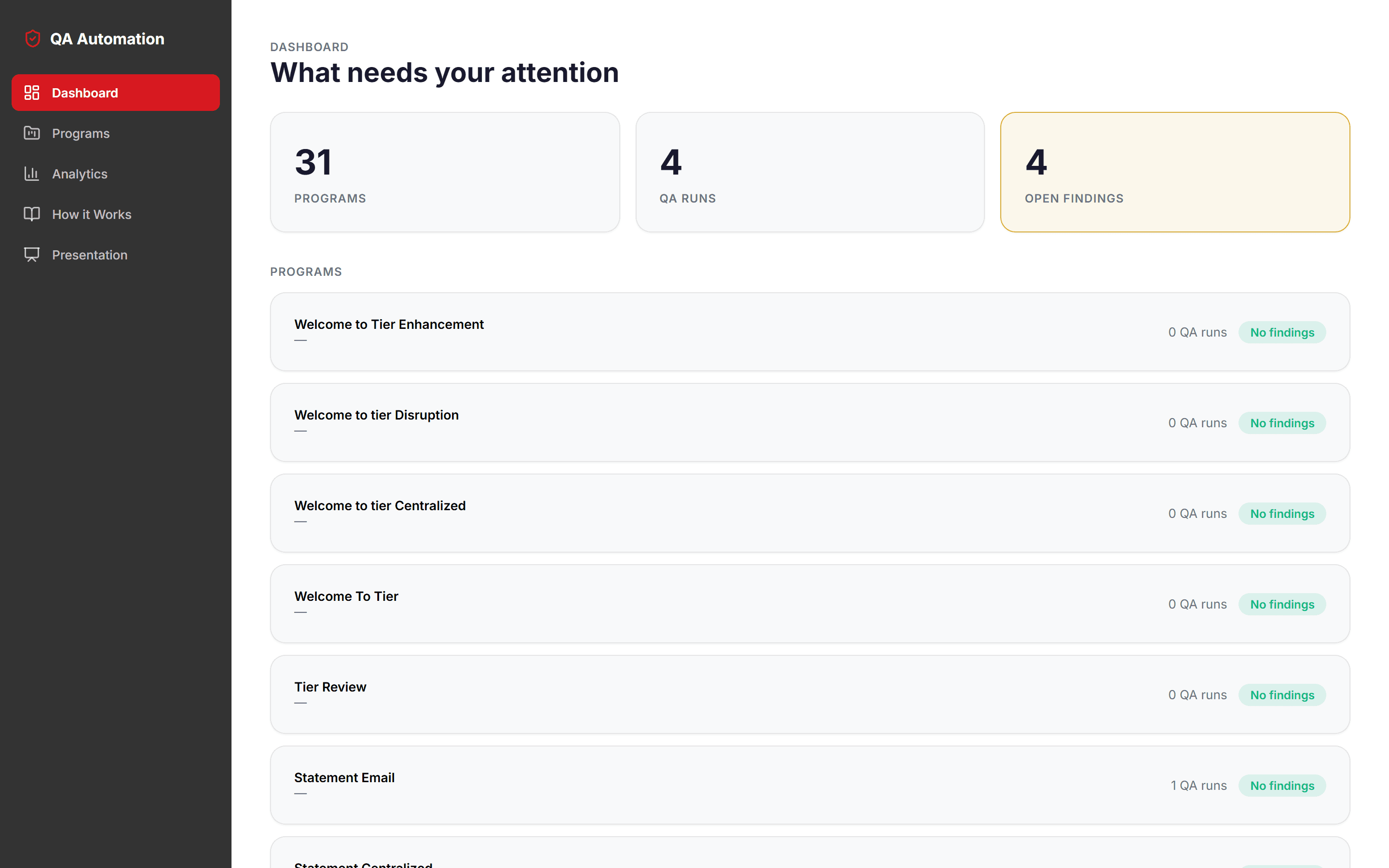Click No findings badge for tier Centralized
The image size is (1389, 868).
tap(1281, 514)
